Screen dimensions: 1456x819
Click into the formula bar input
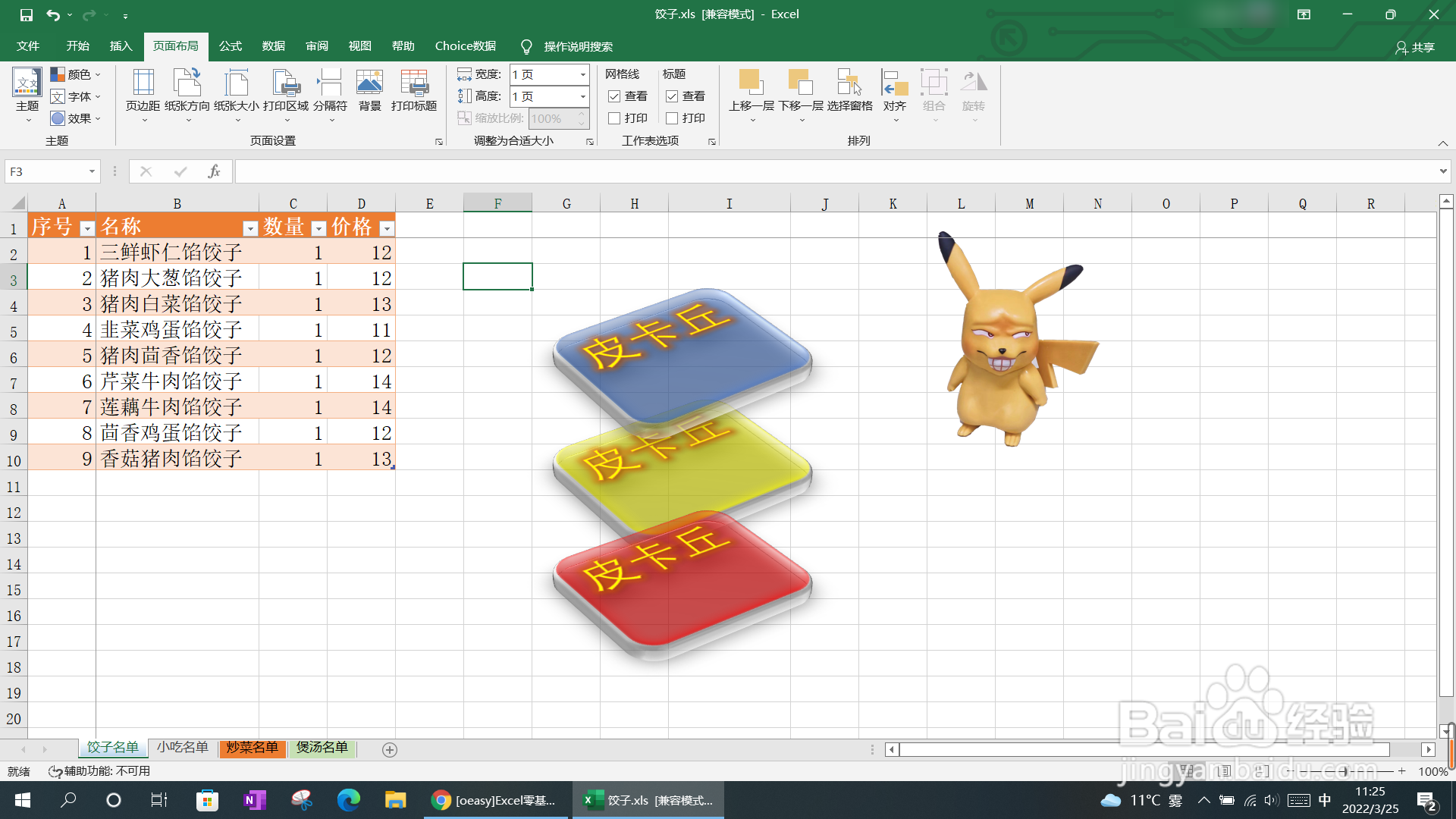(834, 171)
